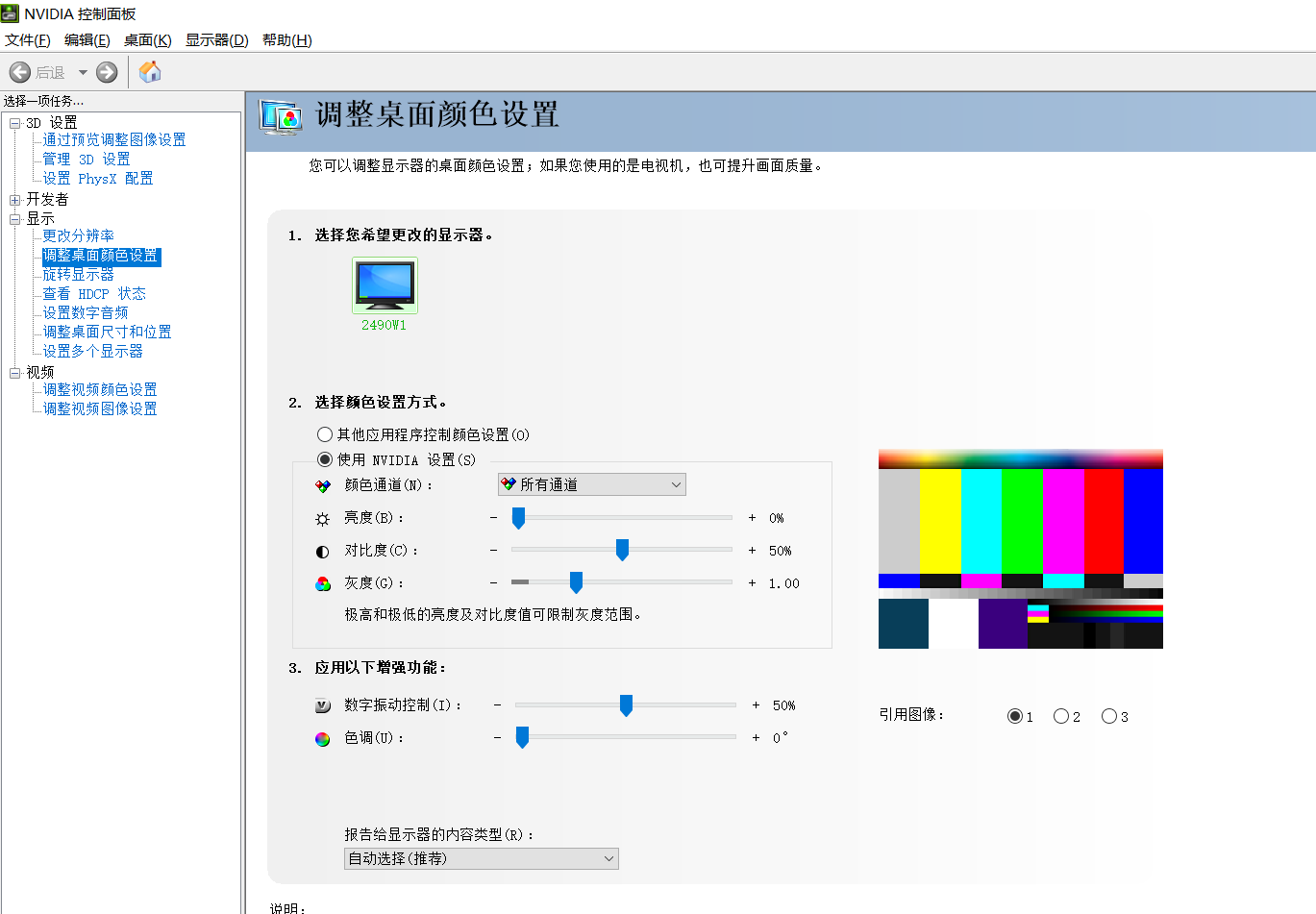Choose reference image 3
Screen dimensions: 1316x914
1109,716
